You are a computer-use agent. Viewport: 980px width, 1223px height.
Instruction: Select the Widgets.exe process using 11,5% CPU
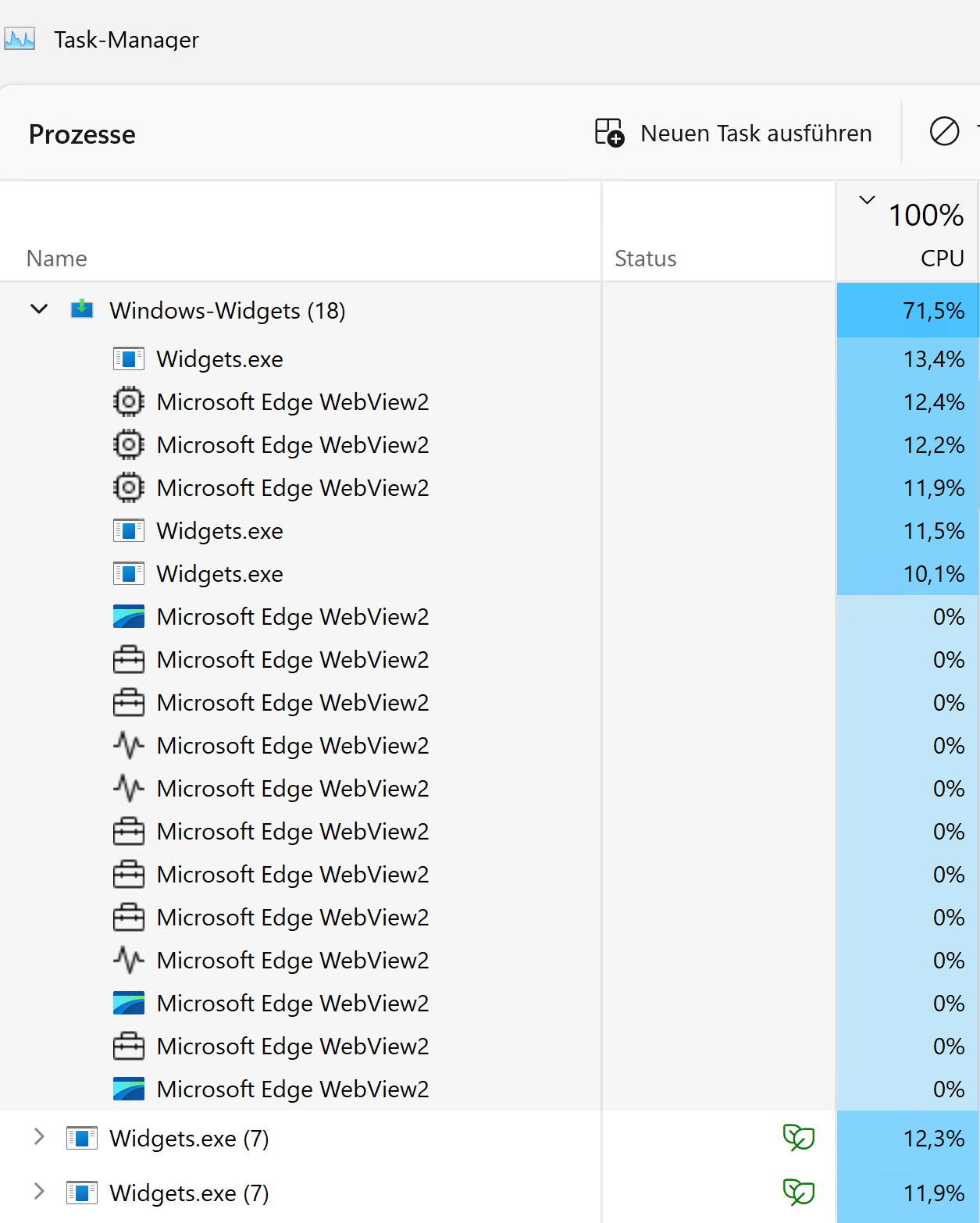click(219, 531)
